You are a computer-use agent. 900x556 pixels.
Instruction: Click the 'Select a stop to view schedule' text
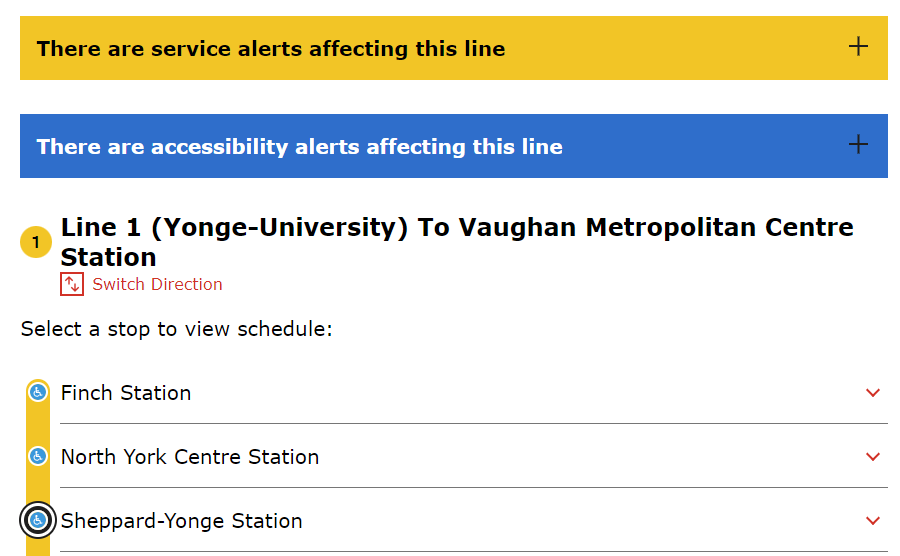coord(176,329)
